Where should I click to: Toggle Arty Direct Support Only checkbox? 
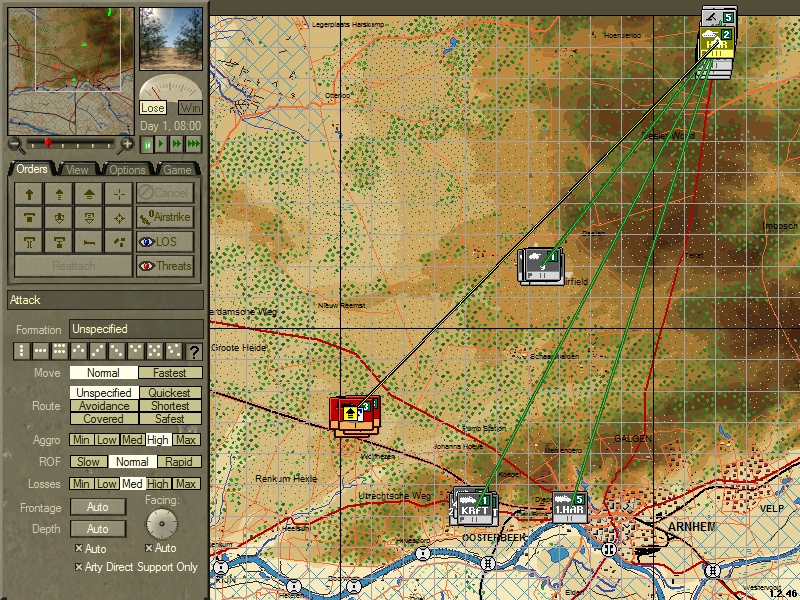78,567
